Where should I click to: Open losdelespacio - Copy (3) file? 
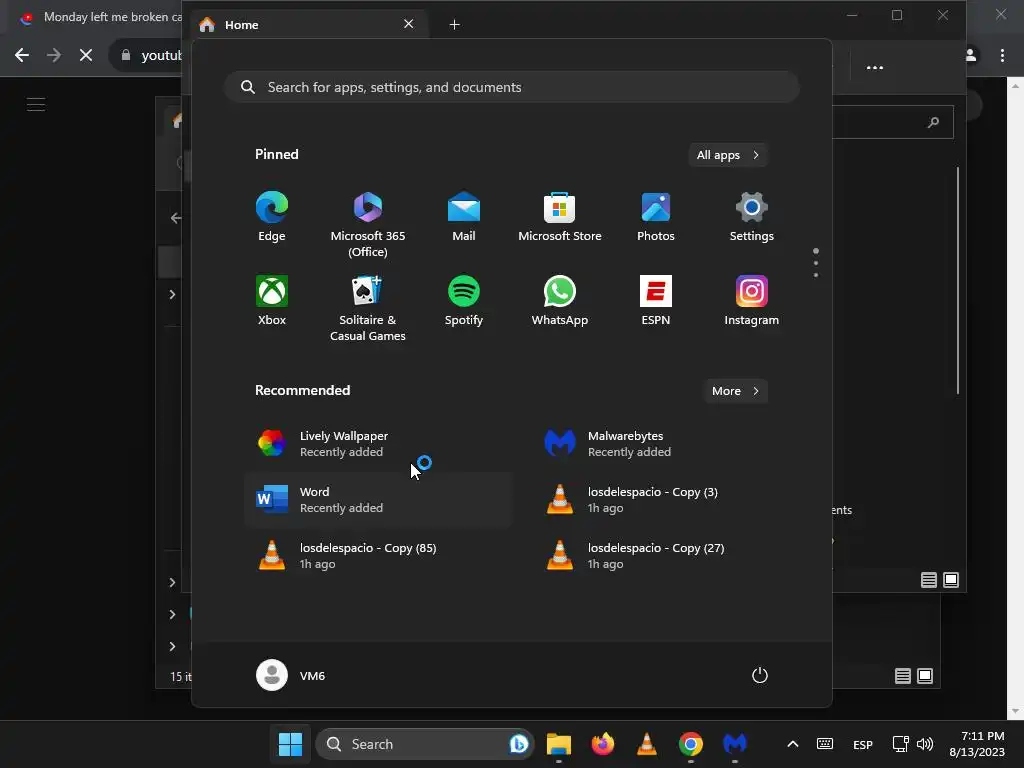click(666, 500)
